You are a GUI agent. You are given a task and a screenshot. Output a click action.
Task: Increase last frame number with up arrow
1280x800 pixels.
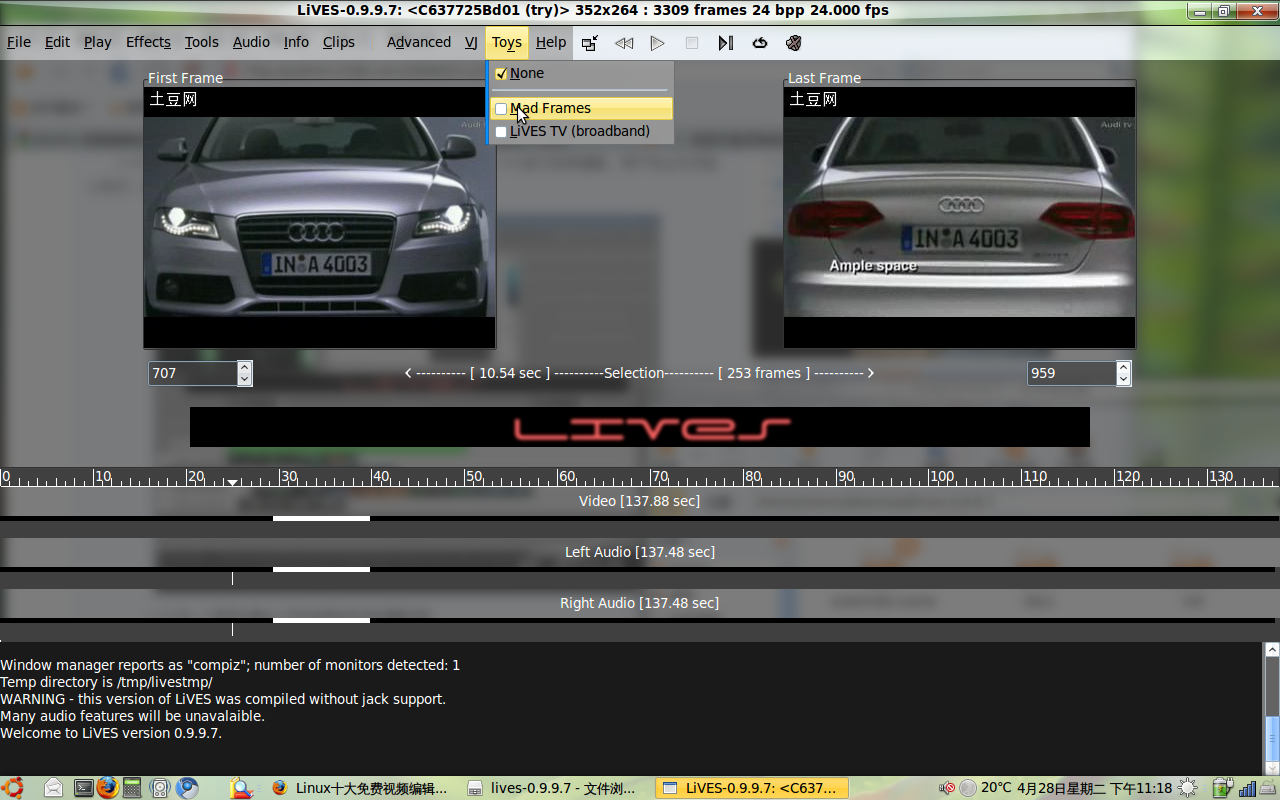pyautogui.click(x=1124, y=367)
